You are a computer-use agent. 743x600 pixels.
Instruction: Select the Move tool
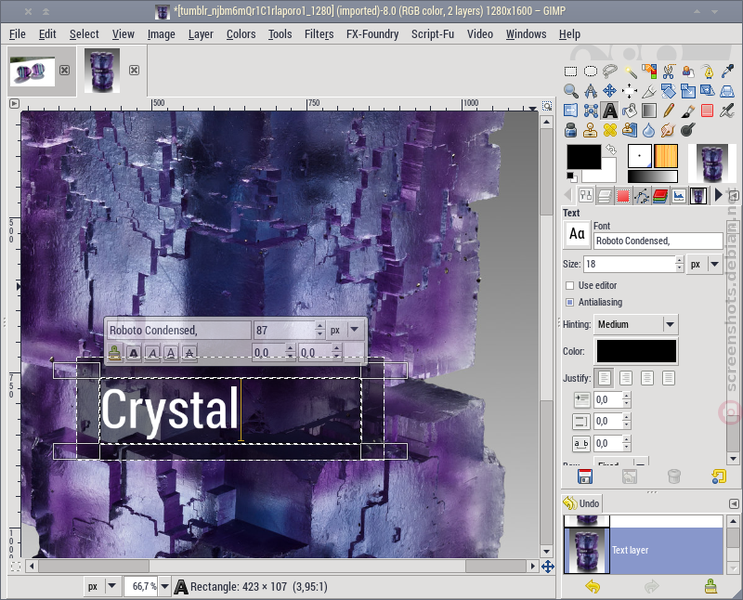pyautogui.click(x=610, y=91)
